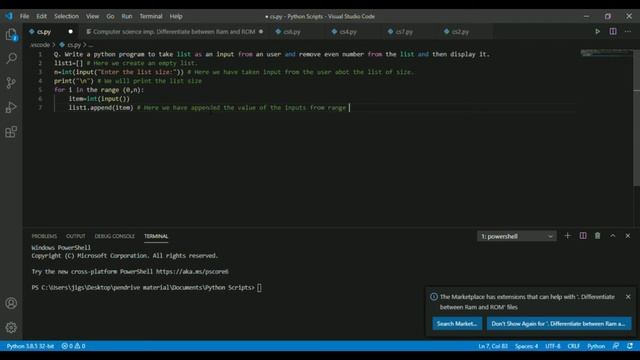The image size is (640, 360).
Task: Open the File menu
Action: point(24,16)
